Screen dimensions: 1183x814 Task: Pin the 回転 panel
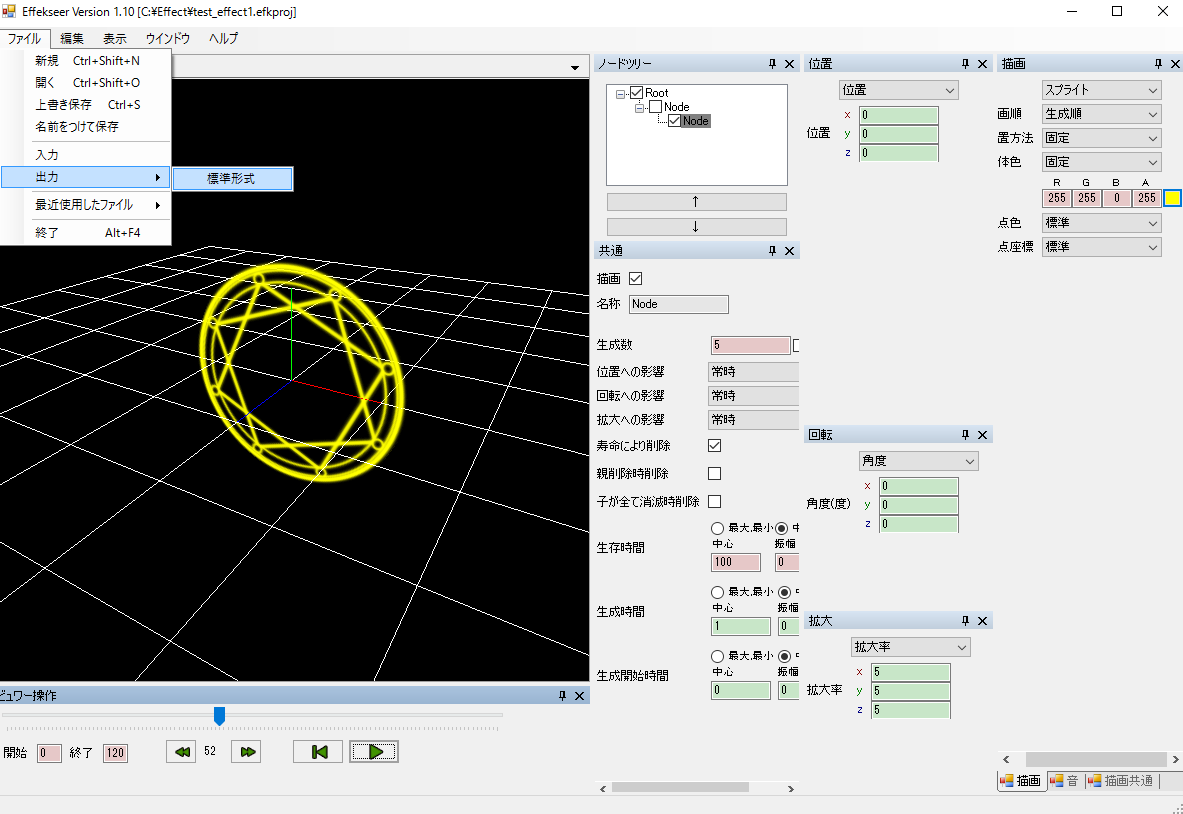pos(965,434)
